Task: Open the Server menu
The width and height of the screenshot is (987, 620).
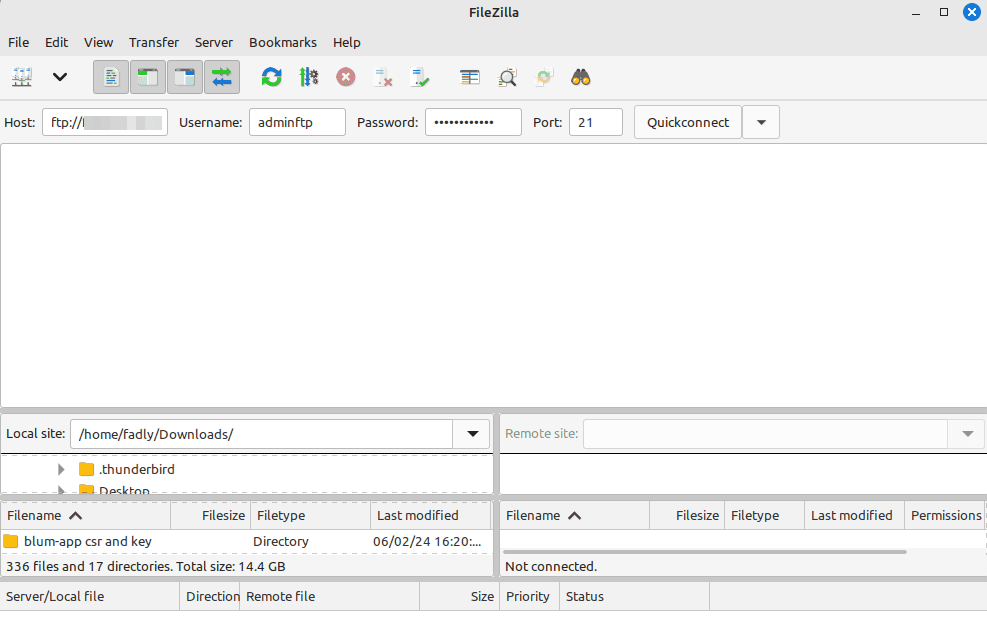Action: click(x=213, y=42)
